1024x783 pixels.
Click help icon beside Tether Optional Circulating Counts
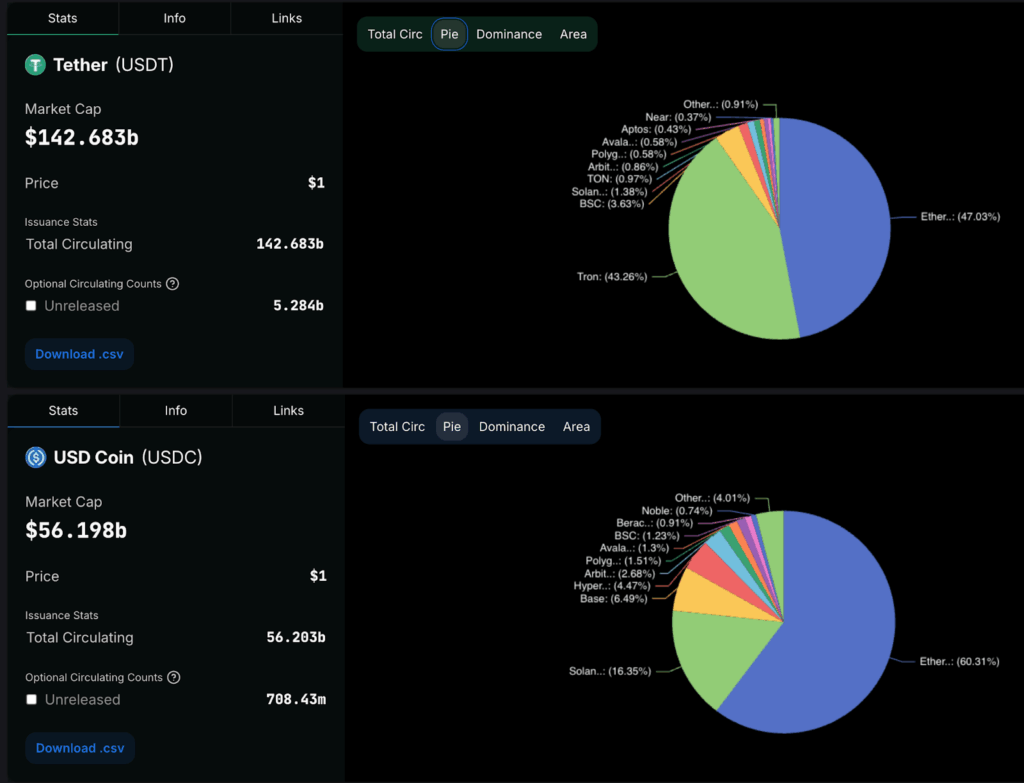click(172, 284)
